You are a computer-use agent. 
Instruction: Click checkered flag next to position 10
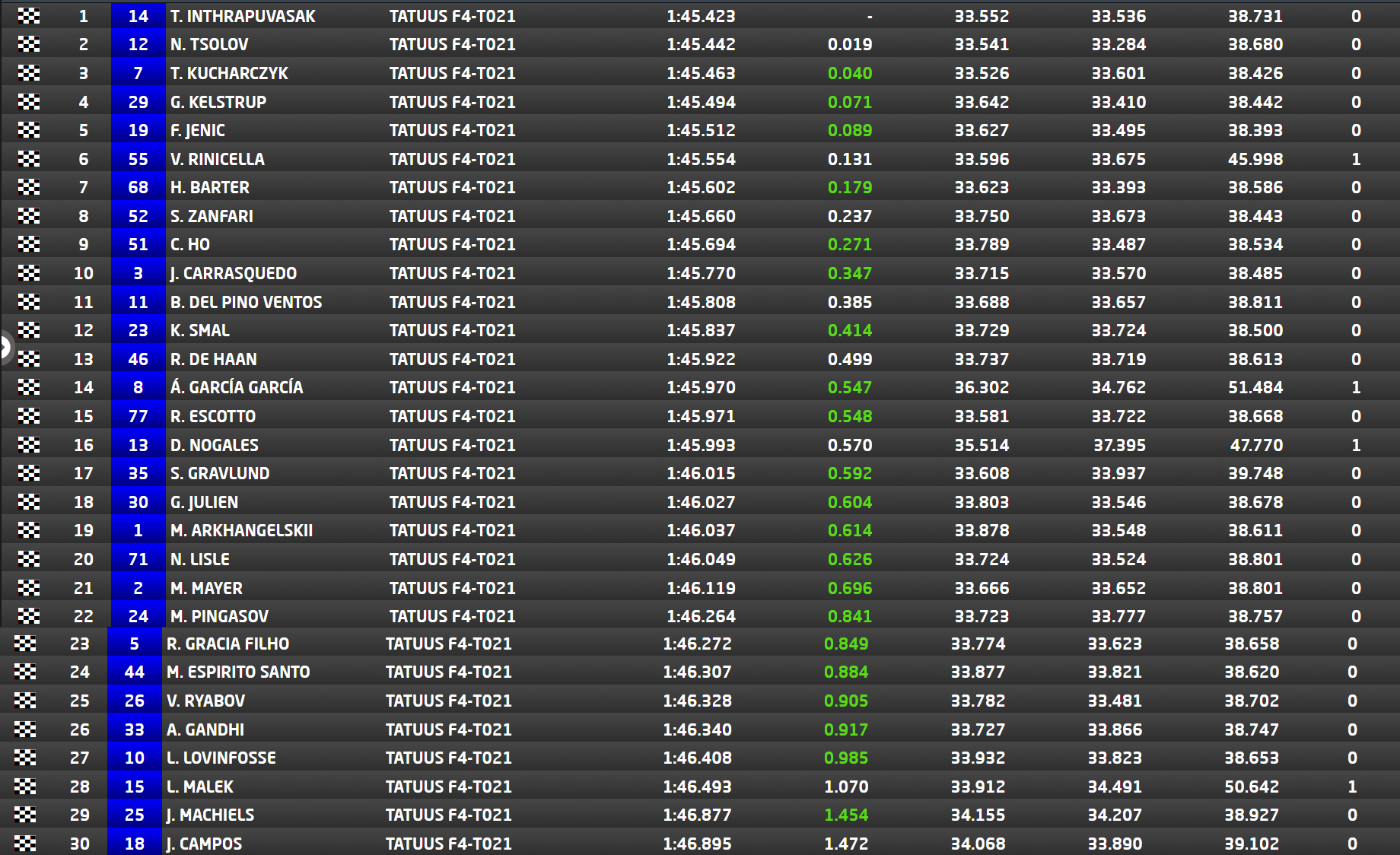pyautogui.click(x=29, y=273)
